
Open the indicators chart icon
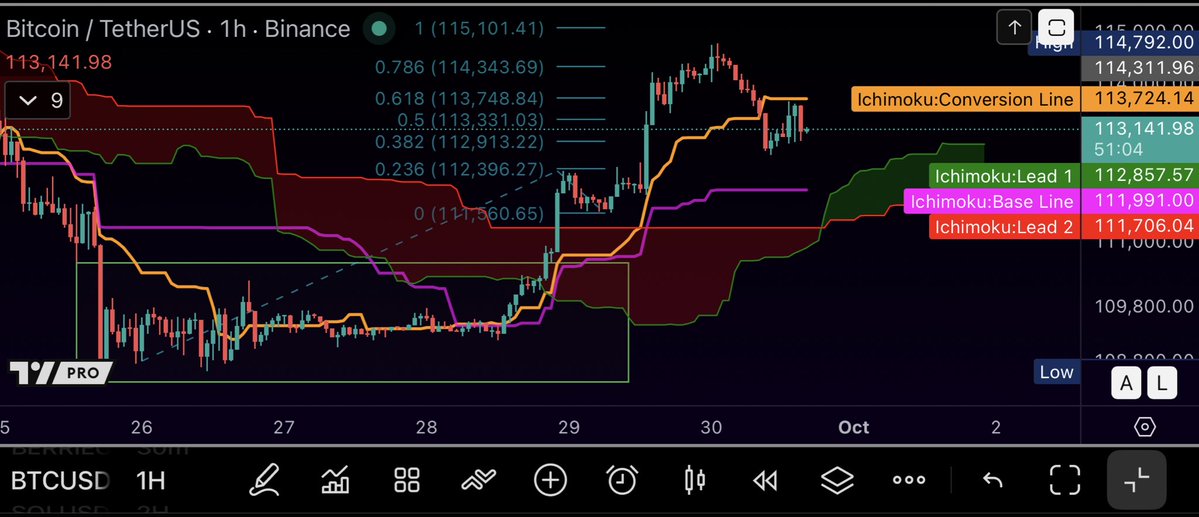pos(336,480)
